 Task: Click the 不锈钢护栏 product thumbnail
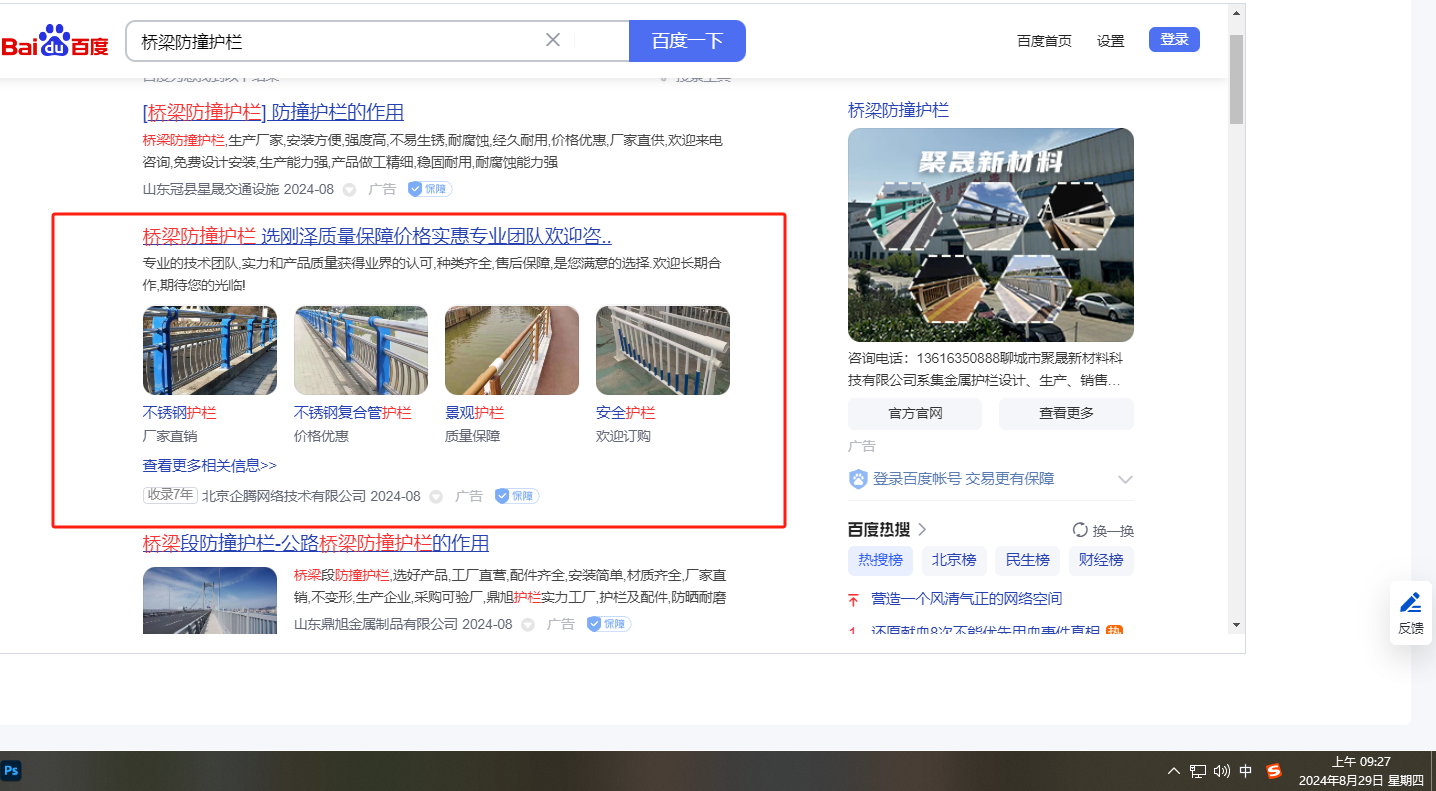coord(210,350)
